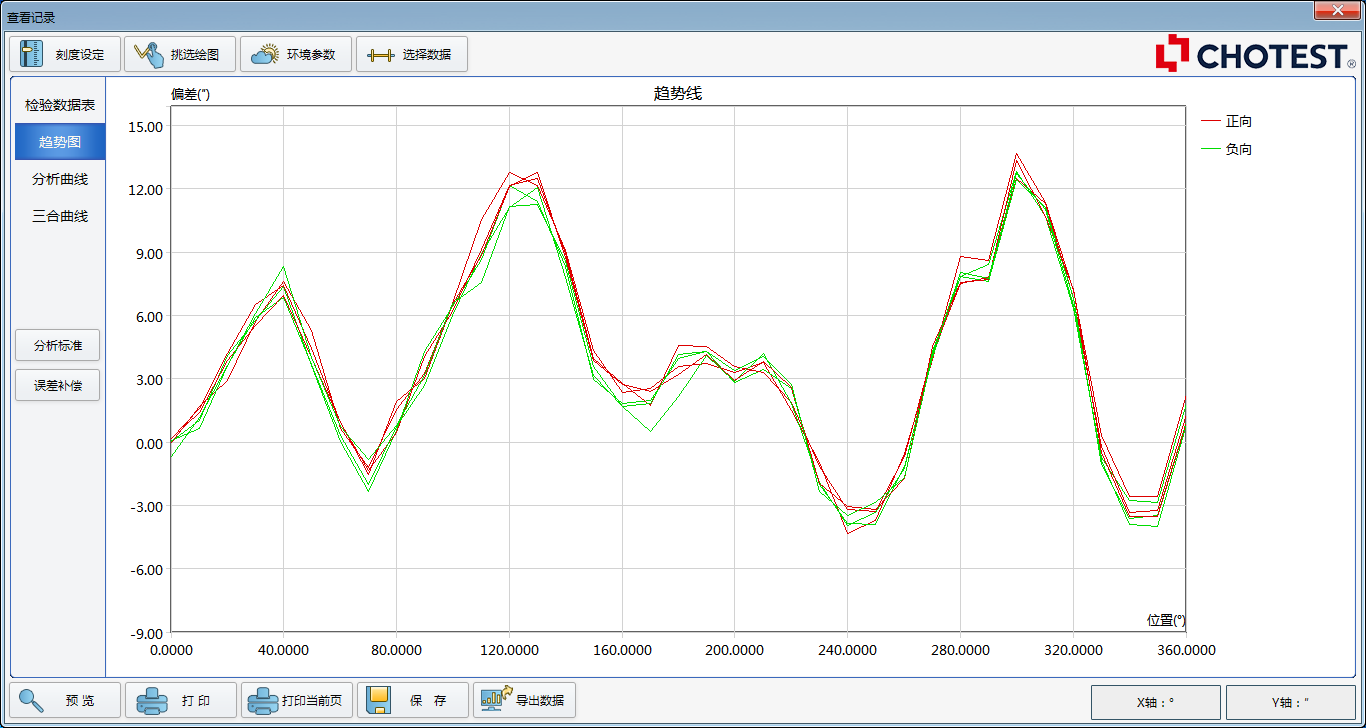
Task: Click the magnifier icon on 预览
Action: (31, 700)
